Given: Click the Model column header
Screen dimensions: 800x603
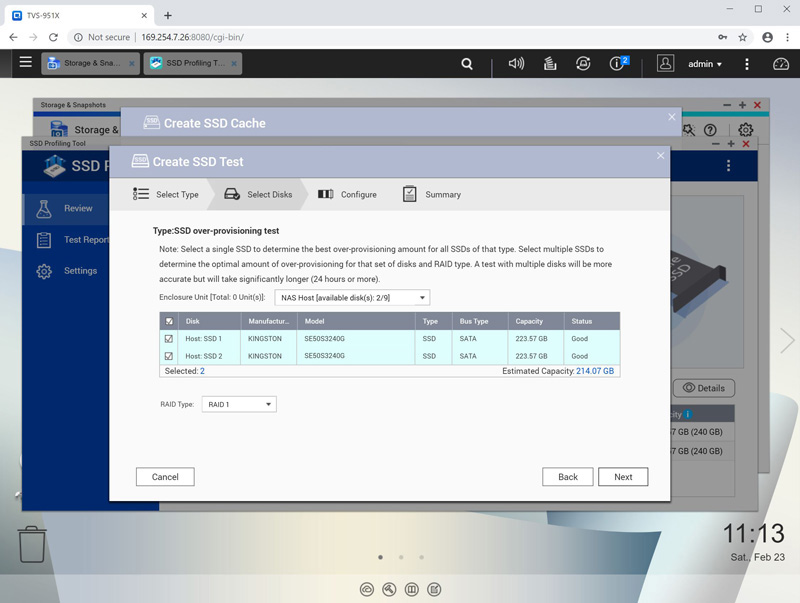Looking at the screenshot, I should (x=356, y=321).
